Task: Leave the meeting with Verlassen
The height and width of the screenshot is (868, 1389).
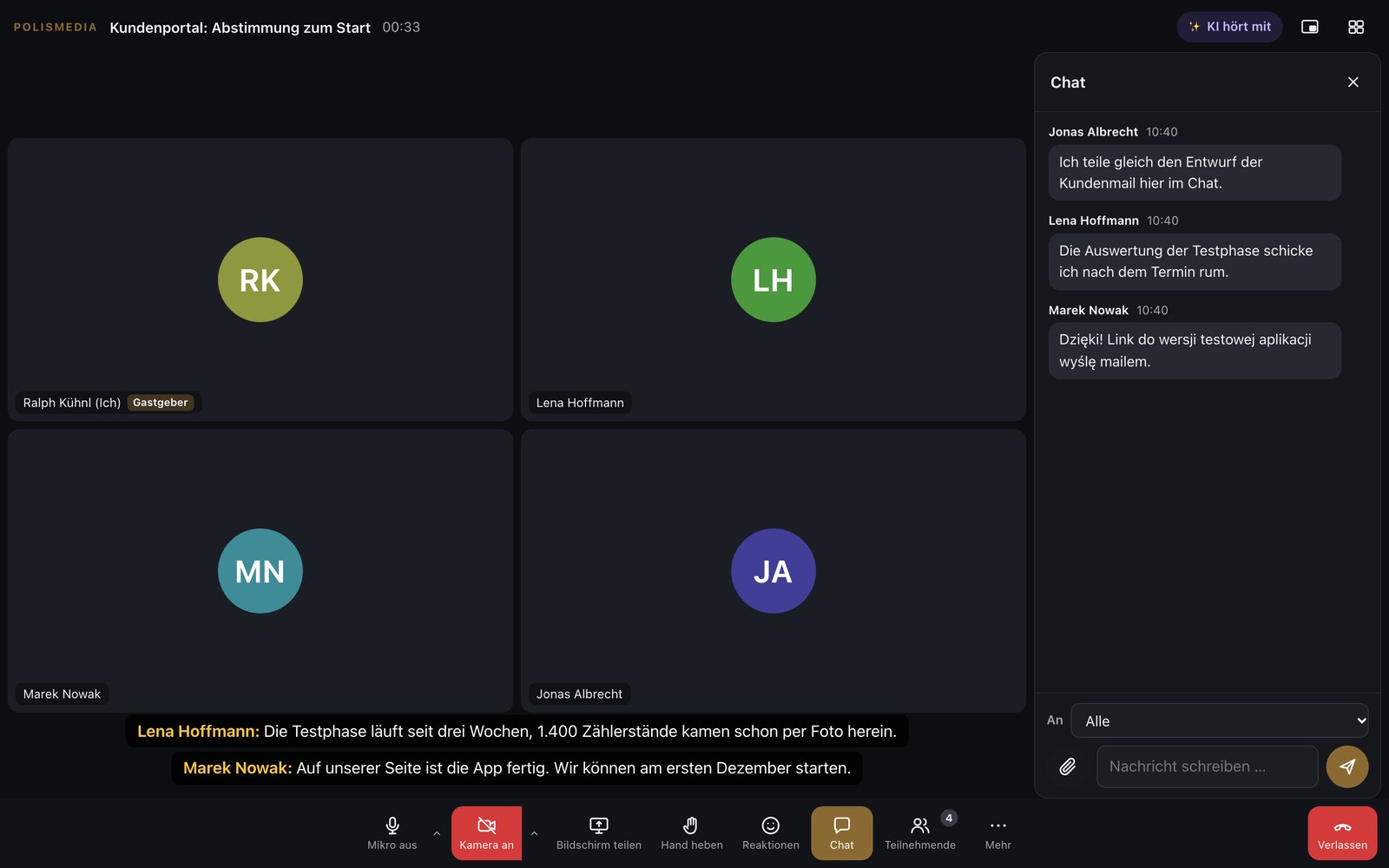Action: [x=1342, y=833]
